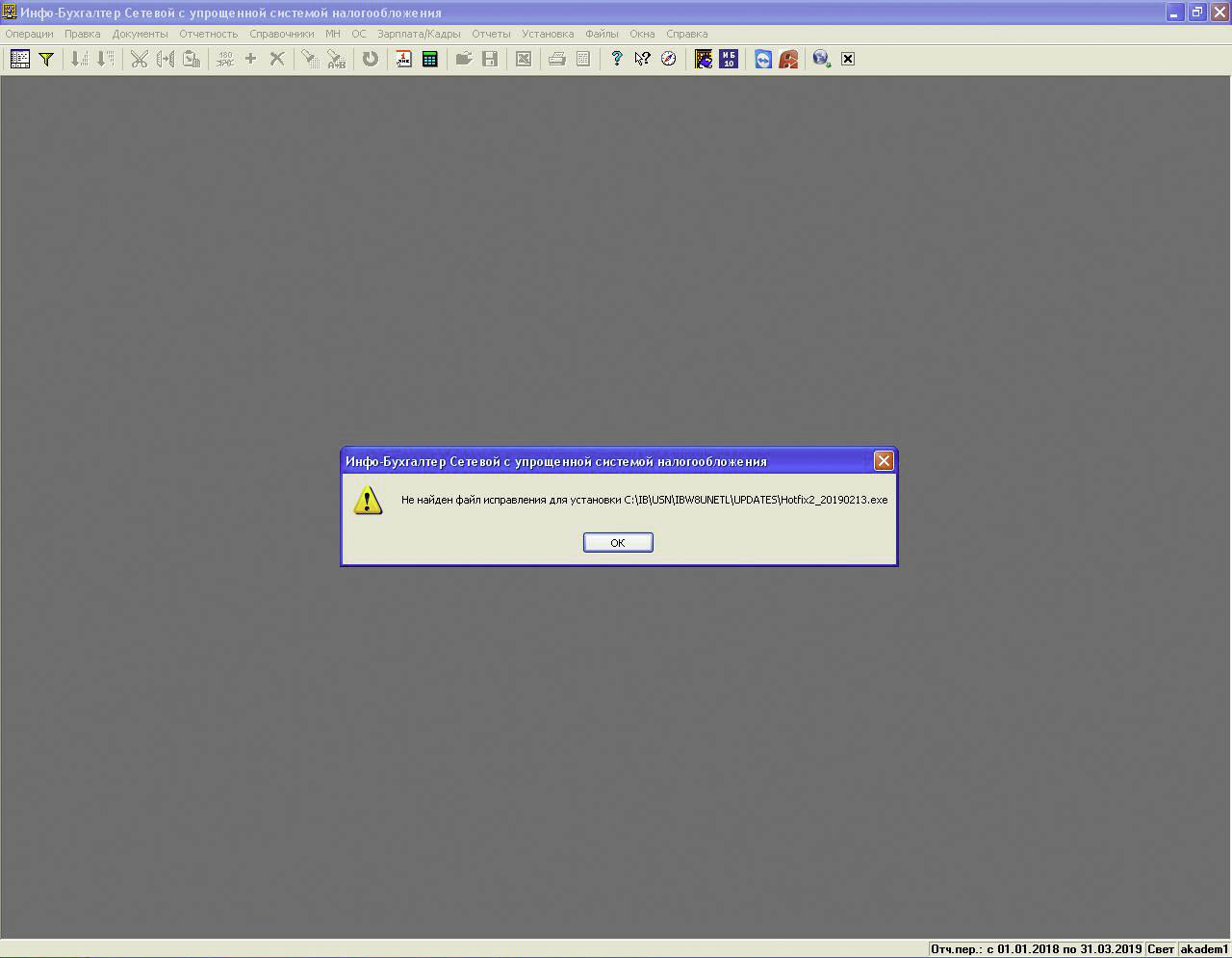Click the question mark help icon
The image size is (1232, 958).
(617, 59)
